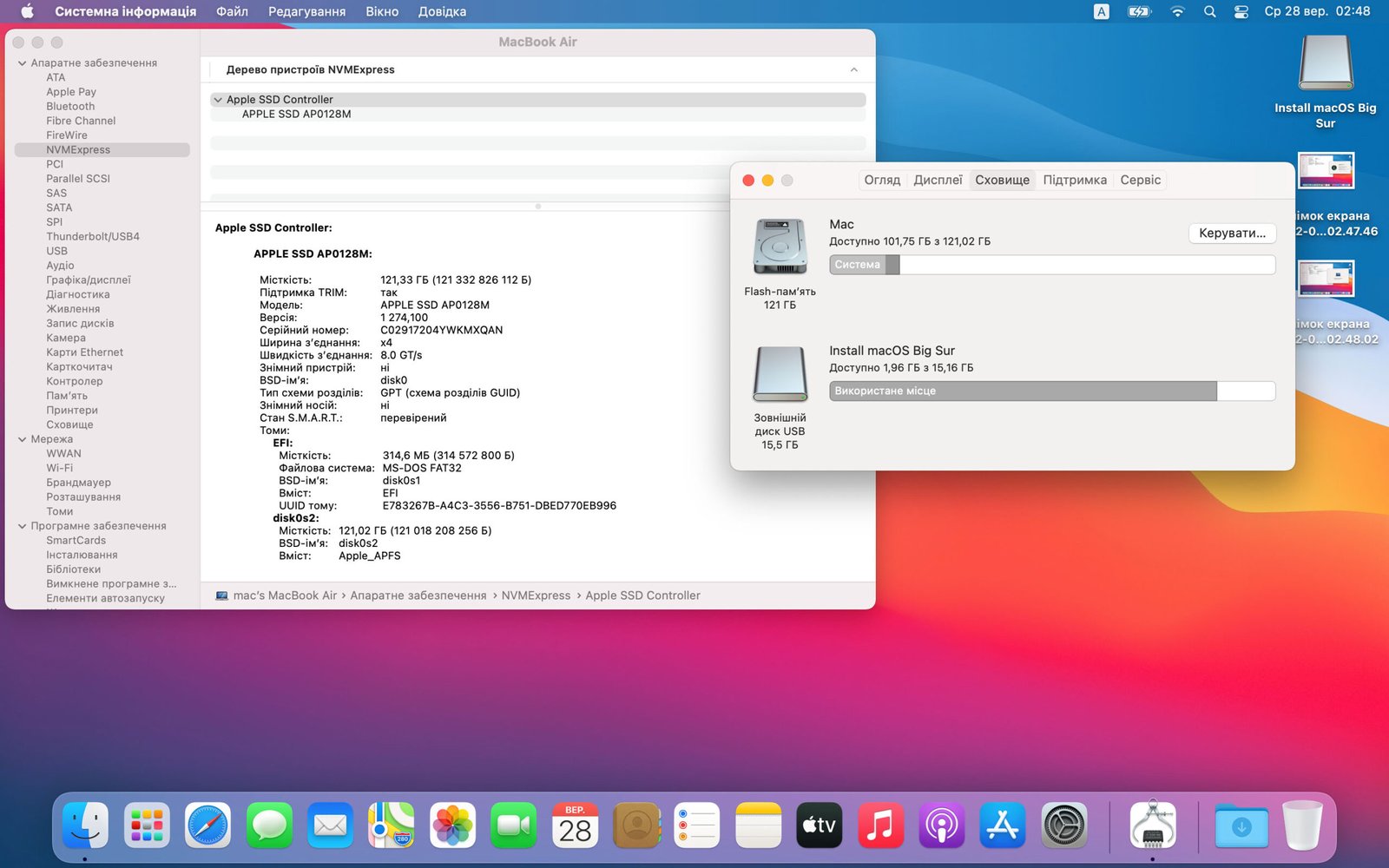
Task: Switch to the Дисплеї tab
Action: click(938, 180)
